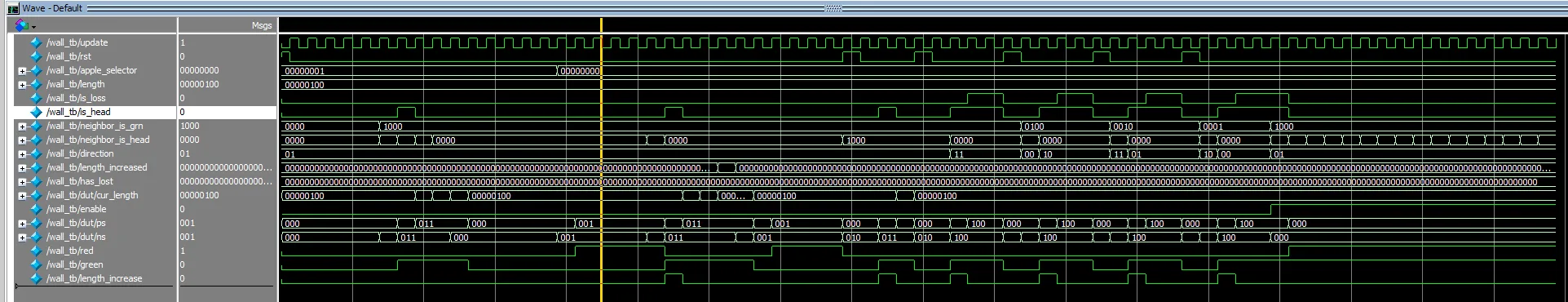Click value 1 in the /wall_tb/red row
Viewport: 1568px width, 302px height.
tap(182, 251)
